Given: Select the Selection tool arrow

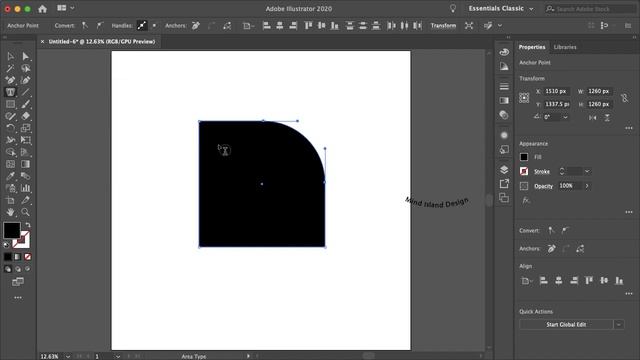Looking at the screenshot, I should coord(10,56).
